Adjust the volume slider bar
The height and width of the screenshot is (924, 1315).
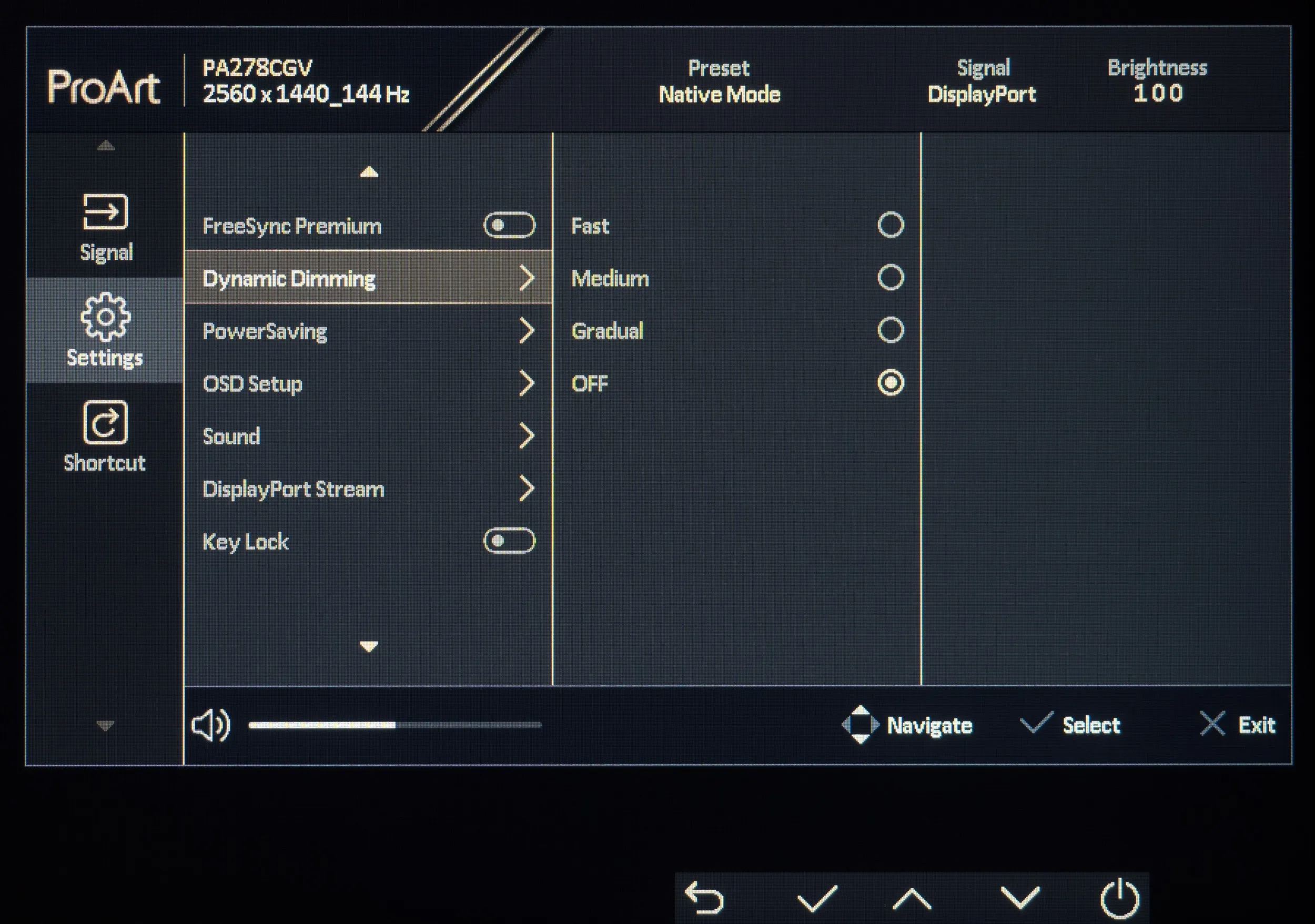click(394, 725)
